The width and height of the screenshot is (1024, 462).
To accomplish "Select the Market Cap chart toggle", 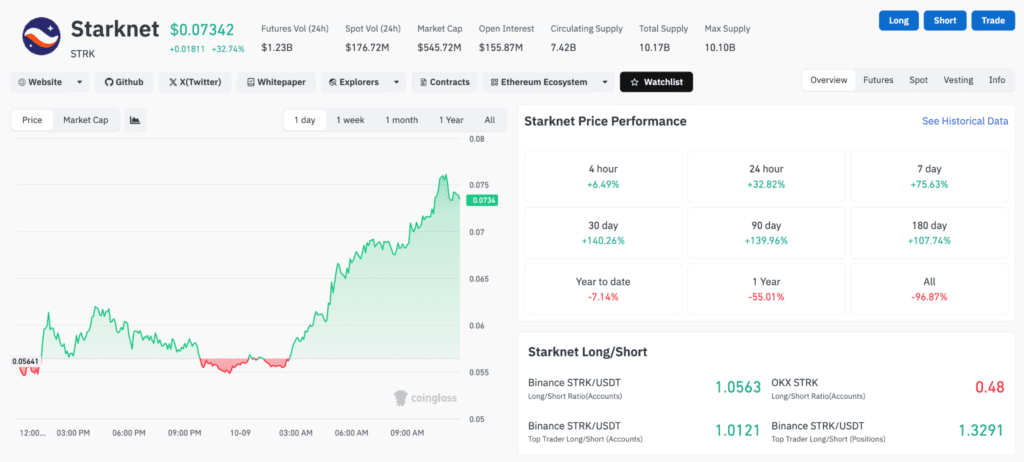I will [86, 120].
